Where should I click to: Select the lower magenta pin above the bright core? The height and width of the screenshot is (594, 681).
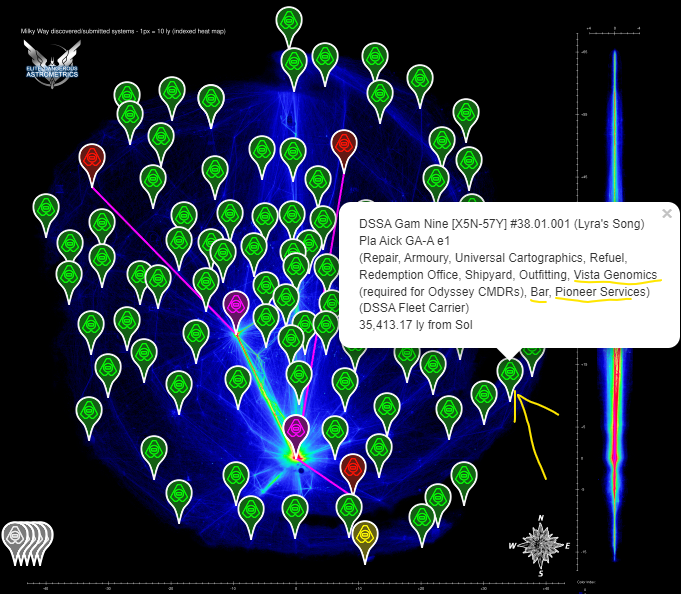click(296, 436)
